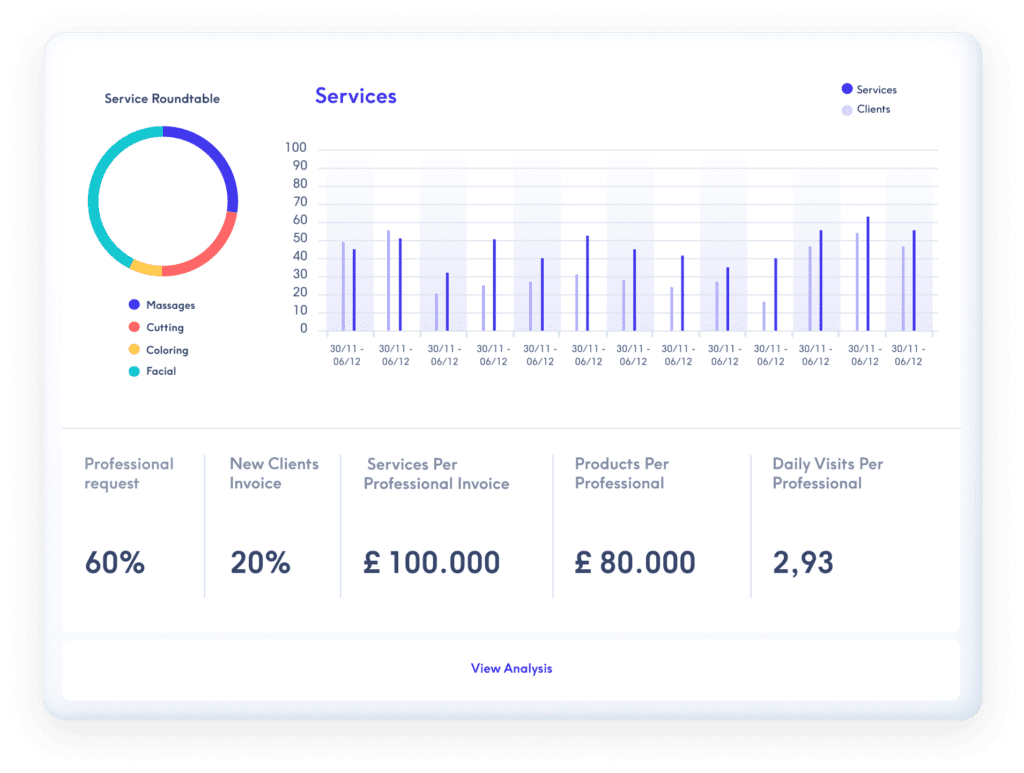
Task: Click the yellow Coloring legend dot
Action: pyautogui.click(x=134, y=350)
